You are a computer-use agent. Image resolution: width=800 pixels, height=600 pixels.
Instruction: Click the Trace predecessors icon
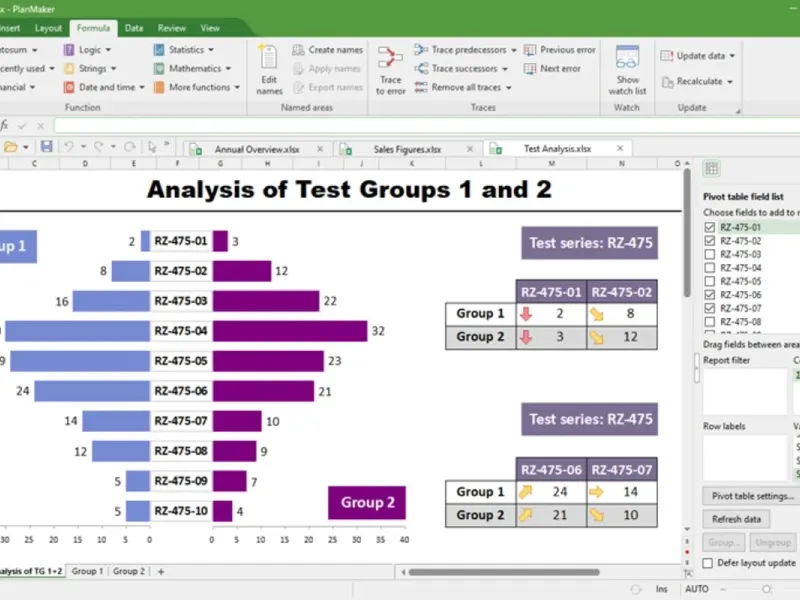click(x=421, y=49)
